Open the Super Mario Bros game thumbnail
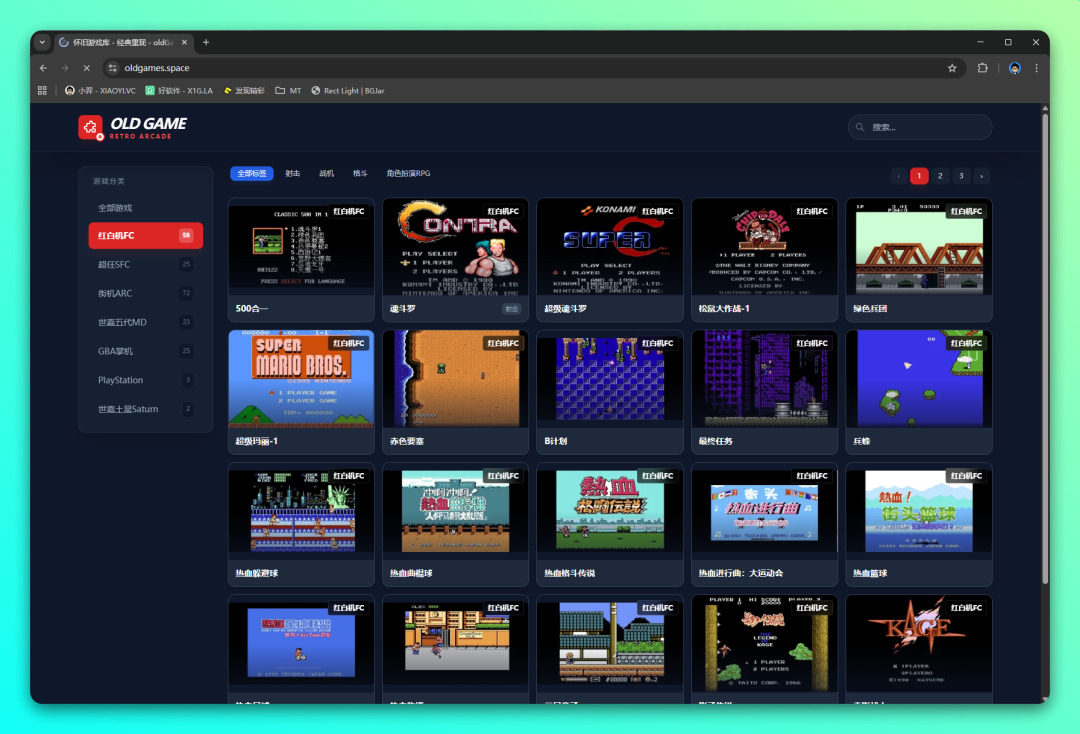This screenshot has height=734, width=1080. pyautogui.click(x=301, y=379)
